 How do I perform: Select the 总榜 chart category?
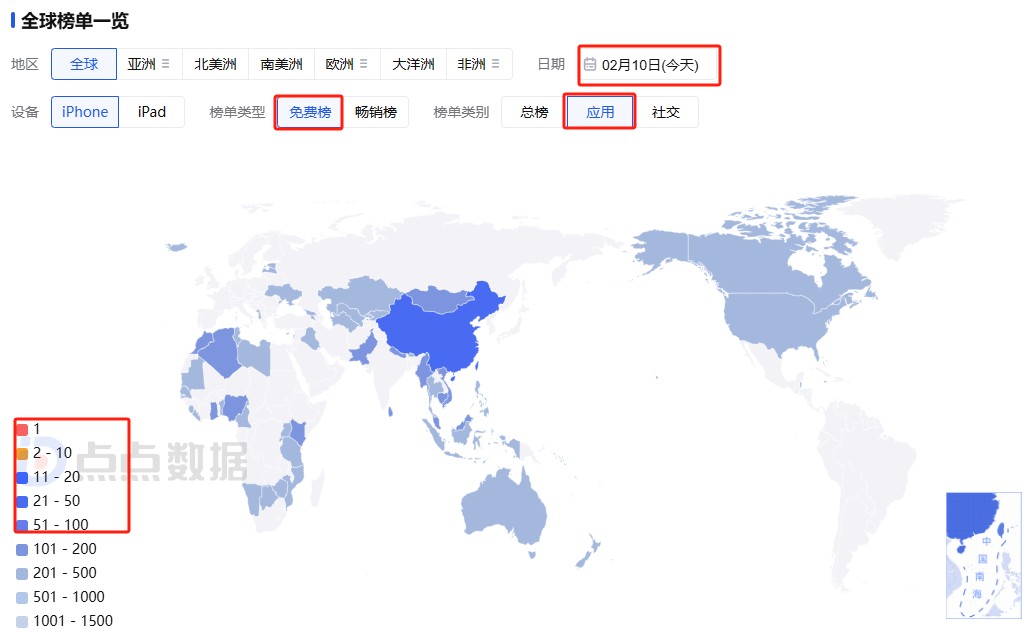[534, 112]
